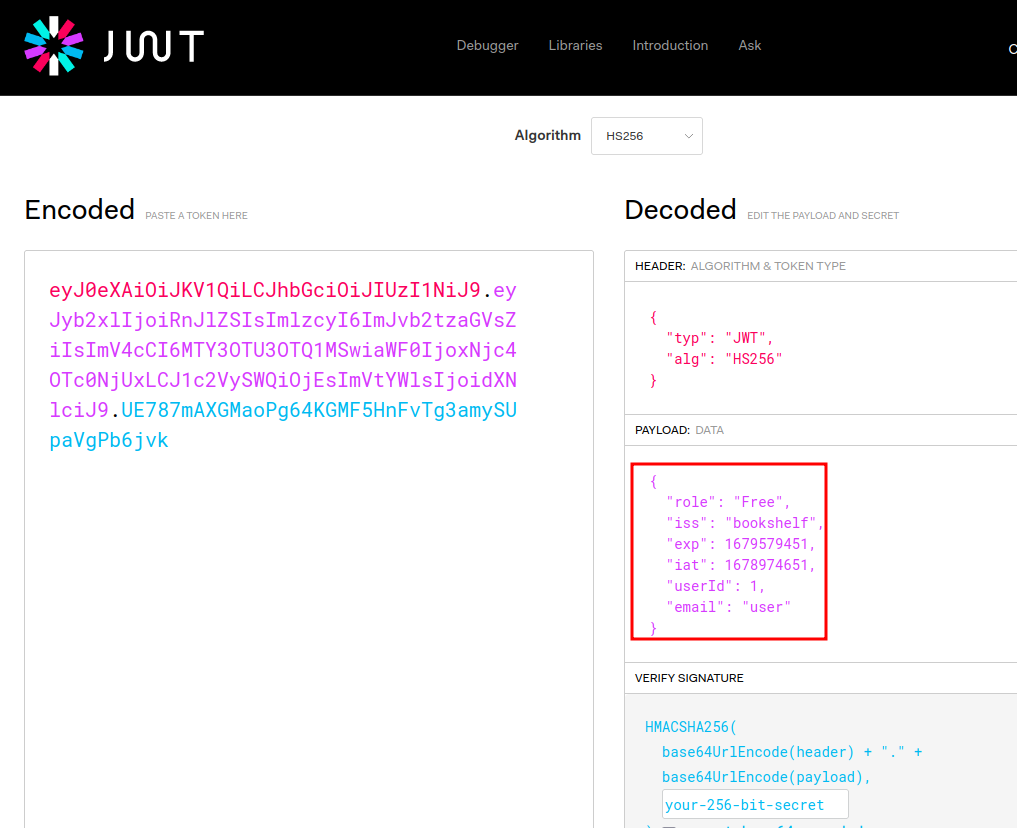This screenshot has width=1017, height=828.
Task: Open the Libraries nav link
Action: [x=575, y=45]
